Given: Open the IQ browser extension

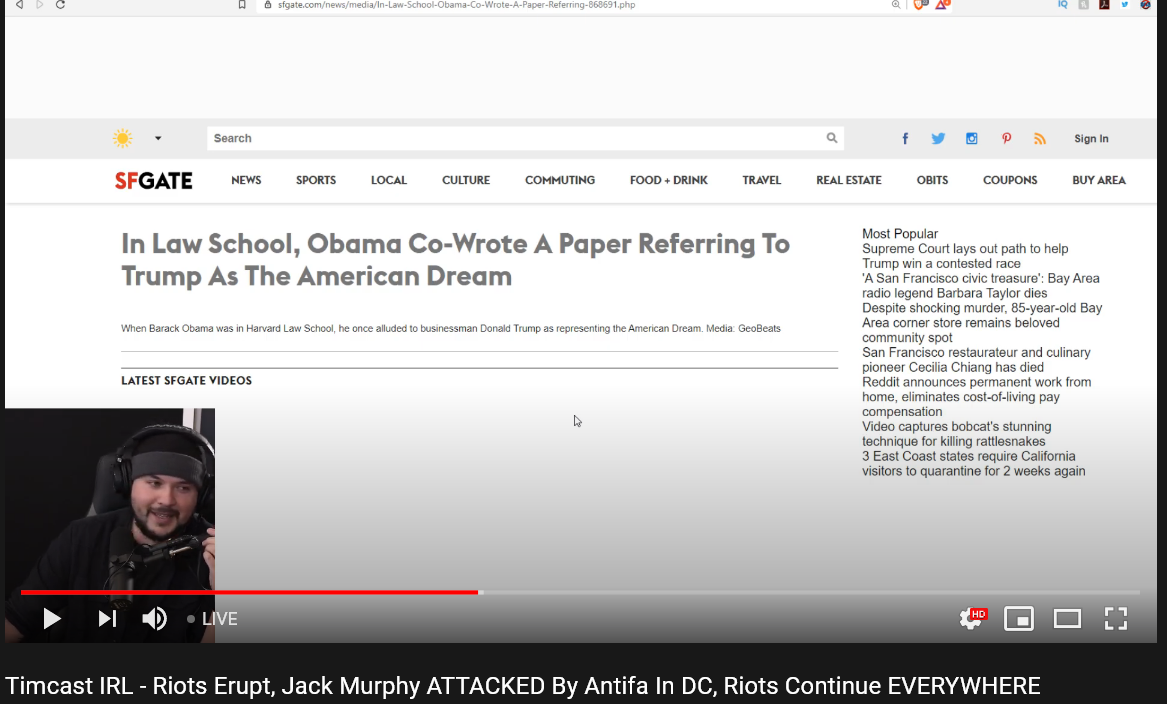Looking at the screenshot, I should 1063,4.
